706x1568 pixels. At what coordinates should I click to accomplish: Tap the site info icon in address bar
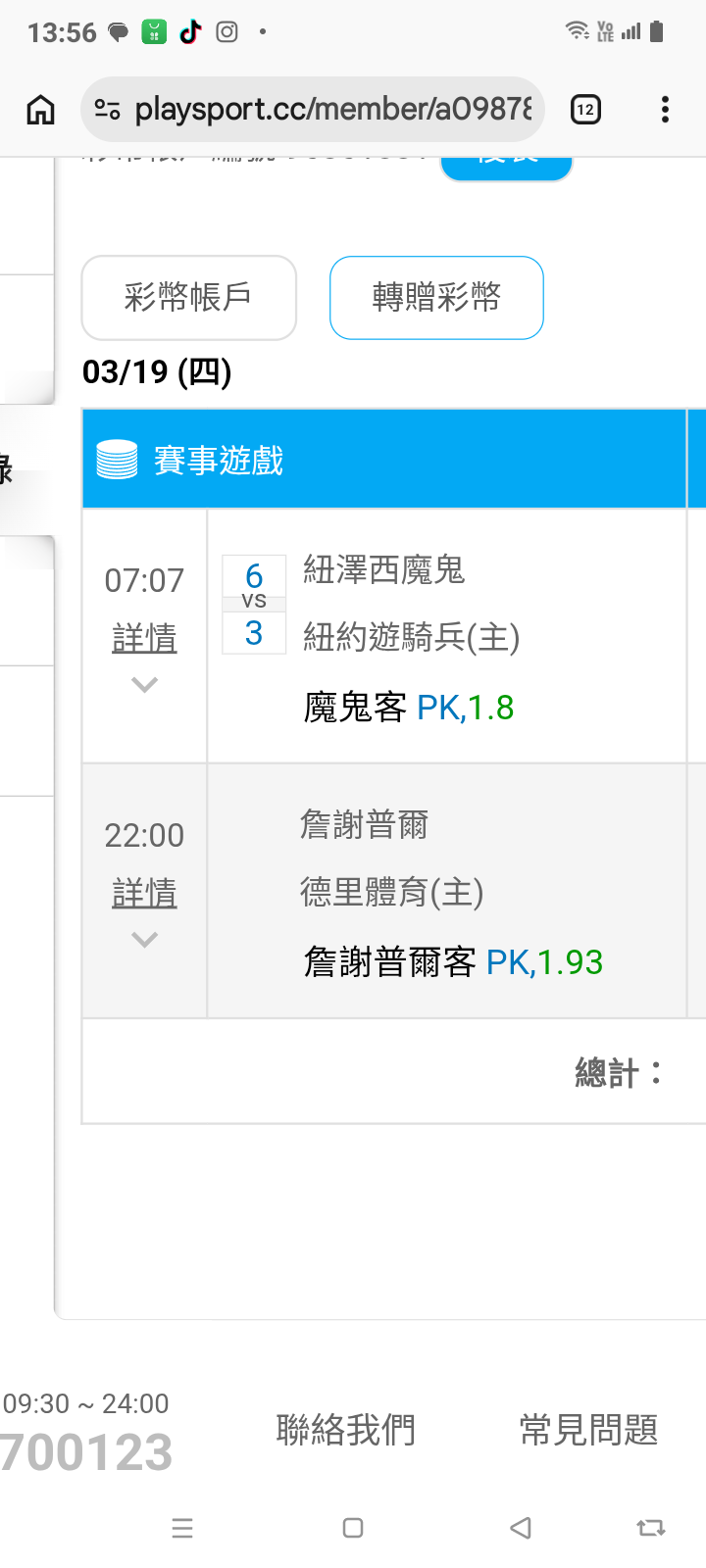click(107, 110)
